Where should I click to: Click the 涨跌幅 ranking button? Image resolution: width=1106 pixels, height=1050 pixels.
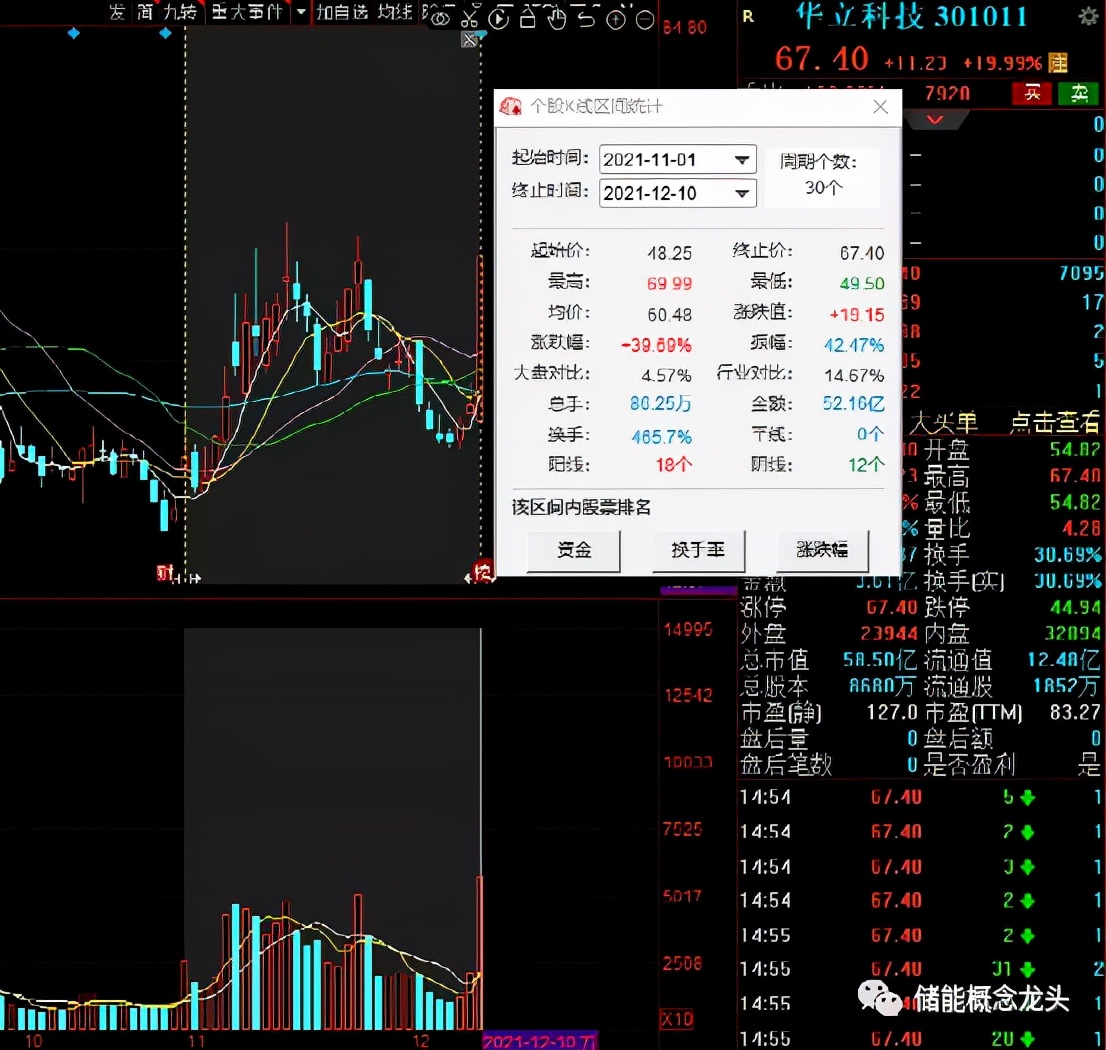(822, 550)
